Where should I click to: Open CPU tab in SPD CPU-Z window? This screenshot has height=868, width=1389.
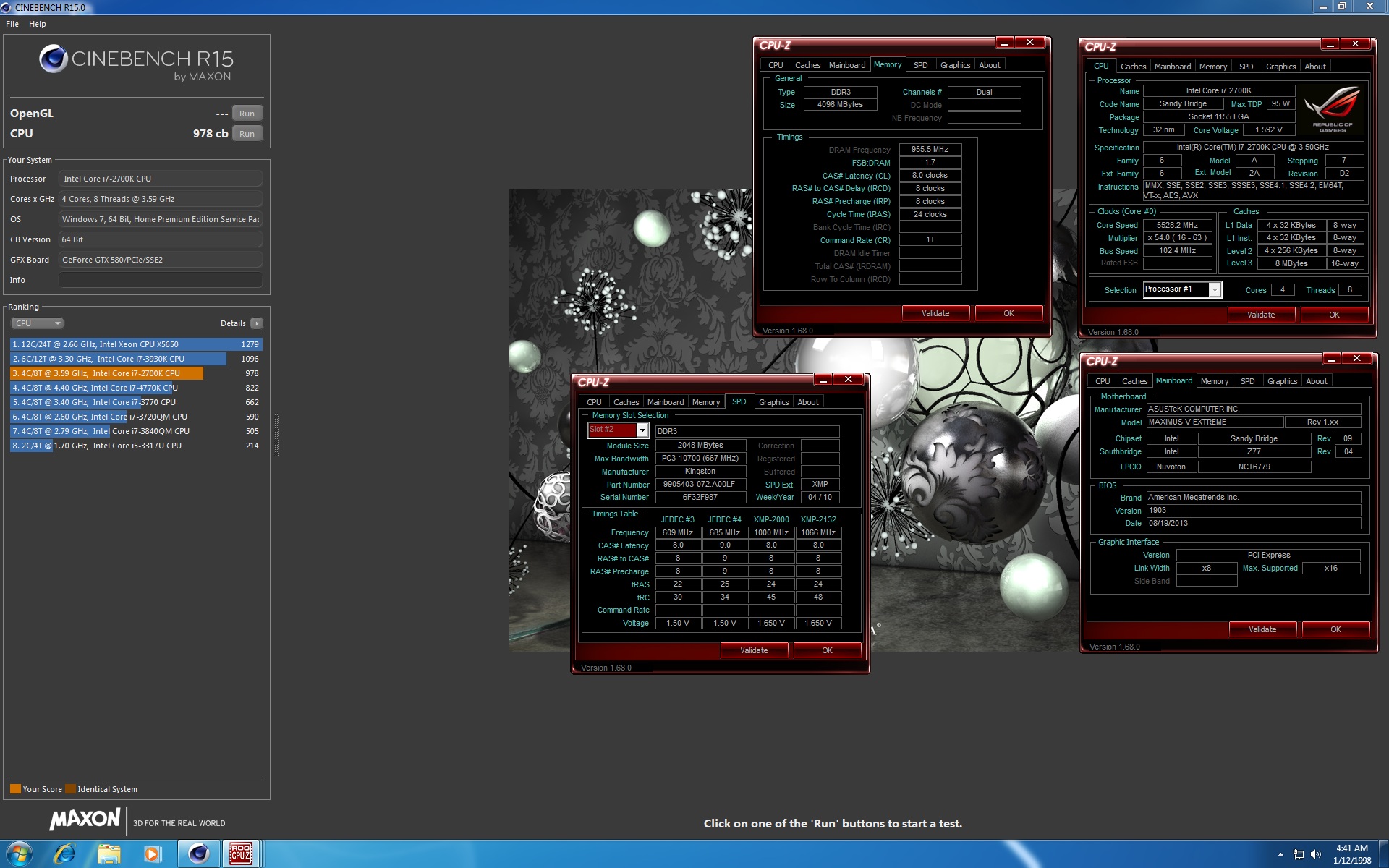[594, 402]
